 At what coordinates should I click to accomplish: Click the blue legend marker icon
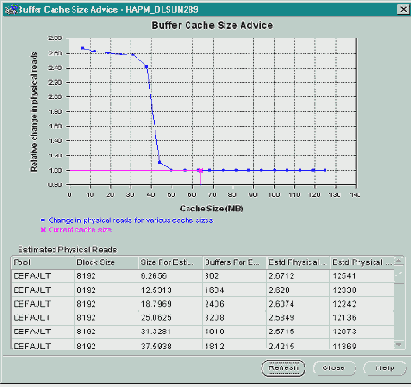point(43,220)
